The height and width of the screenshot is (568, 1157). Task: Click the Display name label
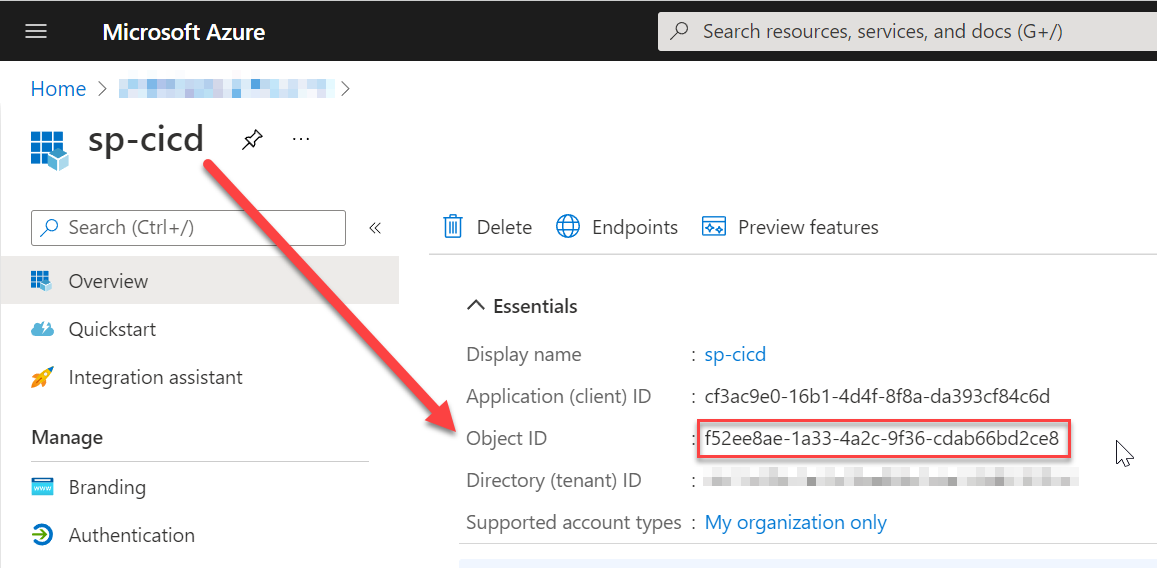pos(524,355)
